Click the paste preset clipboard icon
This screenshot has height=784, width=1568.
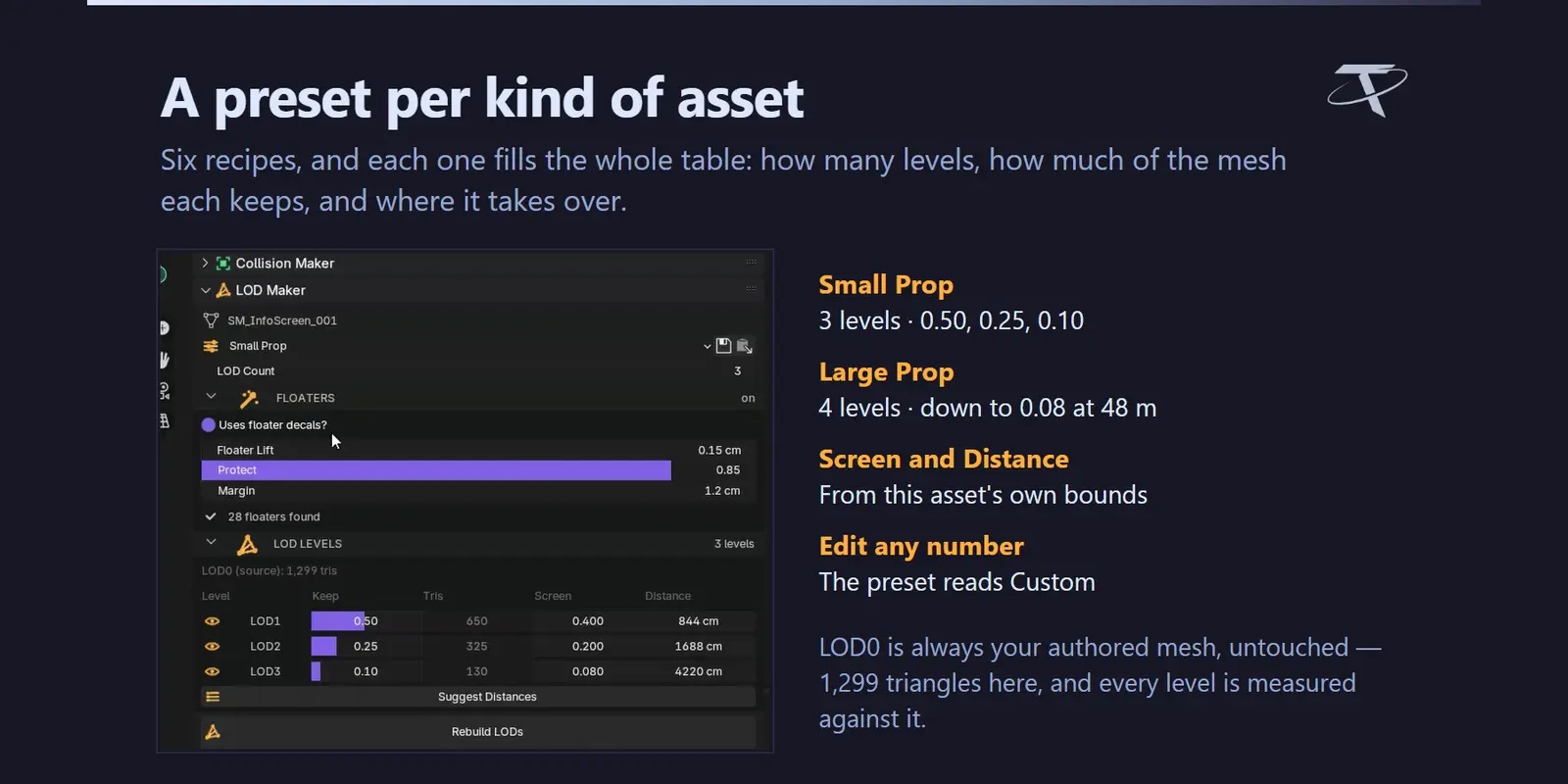click(745, 346)
